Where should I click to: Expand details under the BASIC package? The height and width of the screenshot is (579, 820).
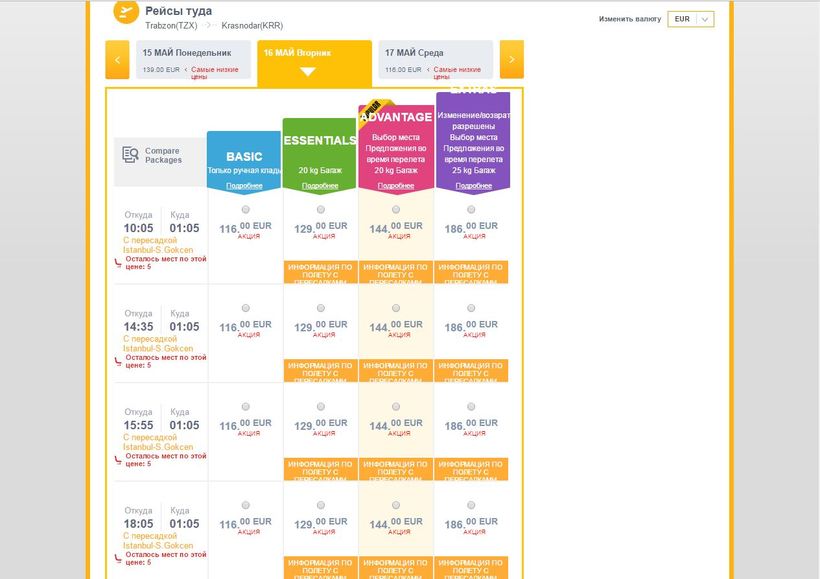point(245,186)
